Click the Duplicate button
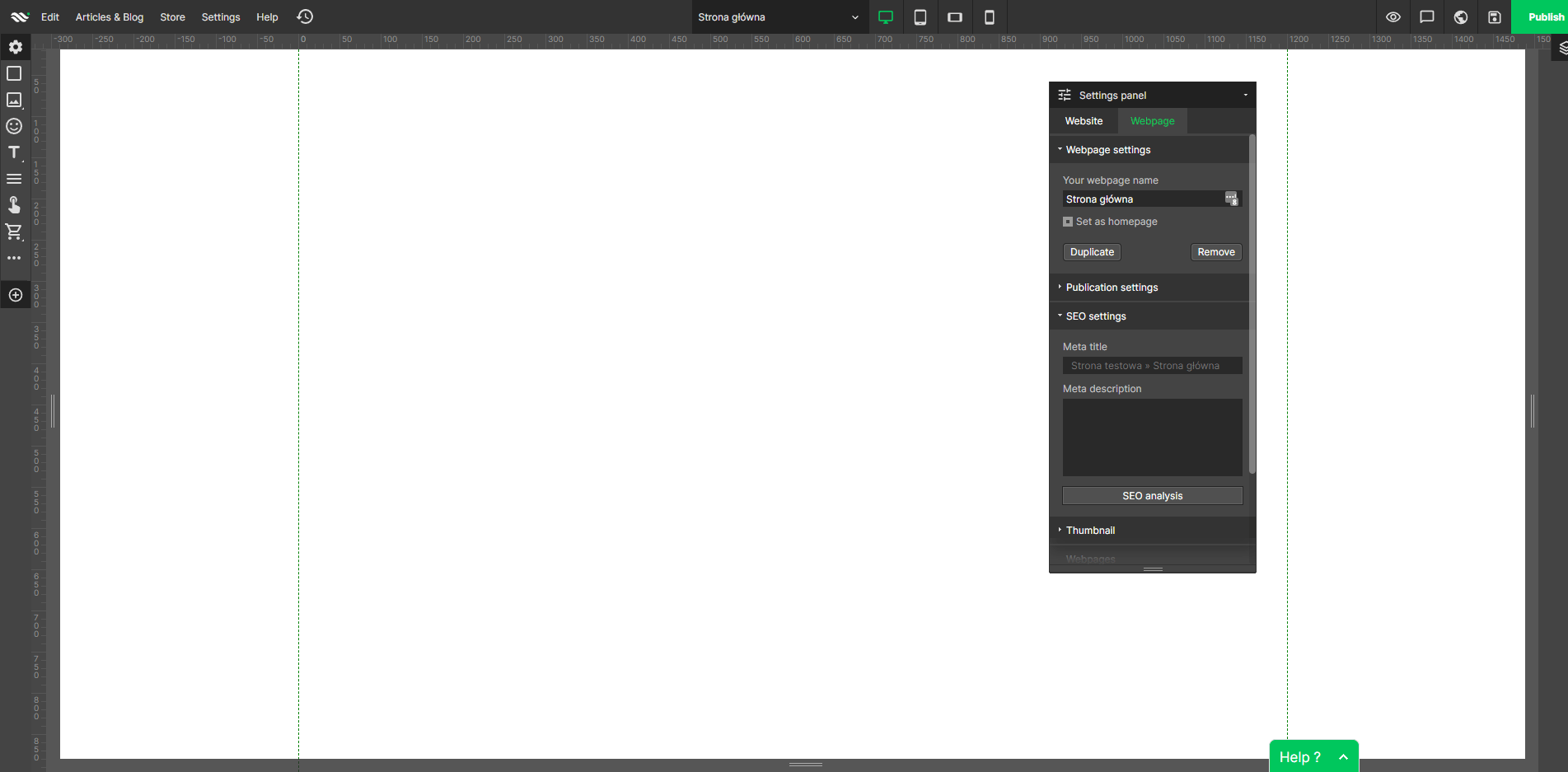This screenshot has width=1568, height=772. (x=1091, y=252)
